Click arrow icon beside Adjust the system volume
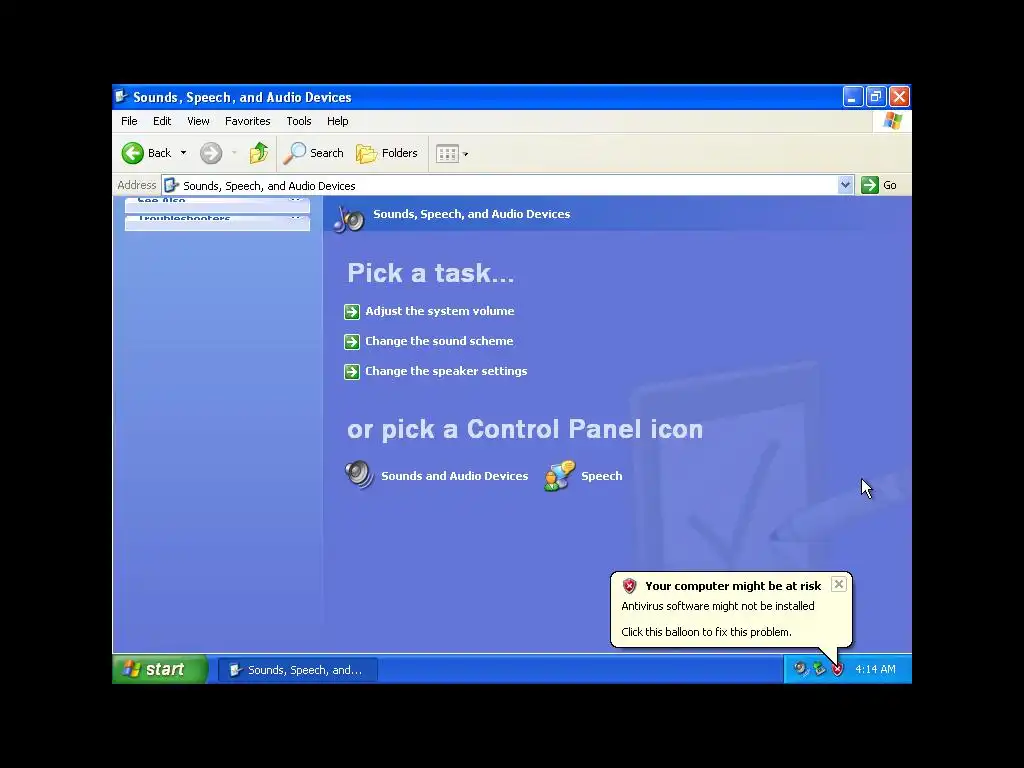This screenshot has height=768, width=1024. (352, 312)
